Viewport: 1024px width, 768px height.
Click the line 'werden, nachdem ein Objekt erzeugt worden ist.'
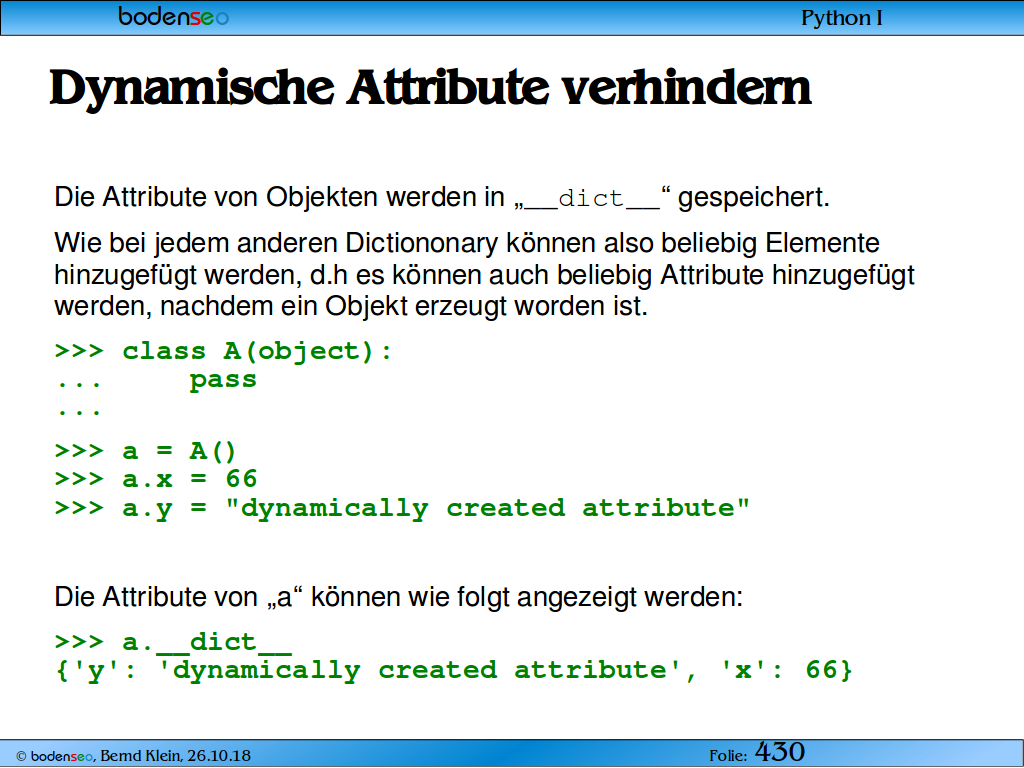(x=351, y=306)
